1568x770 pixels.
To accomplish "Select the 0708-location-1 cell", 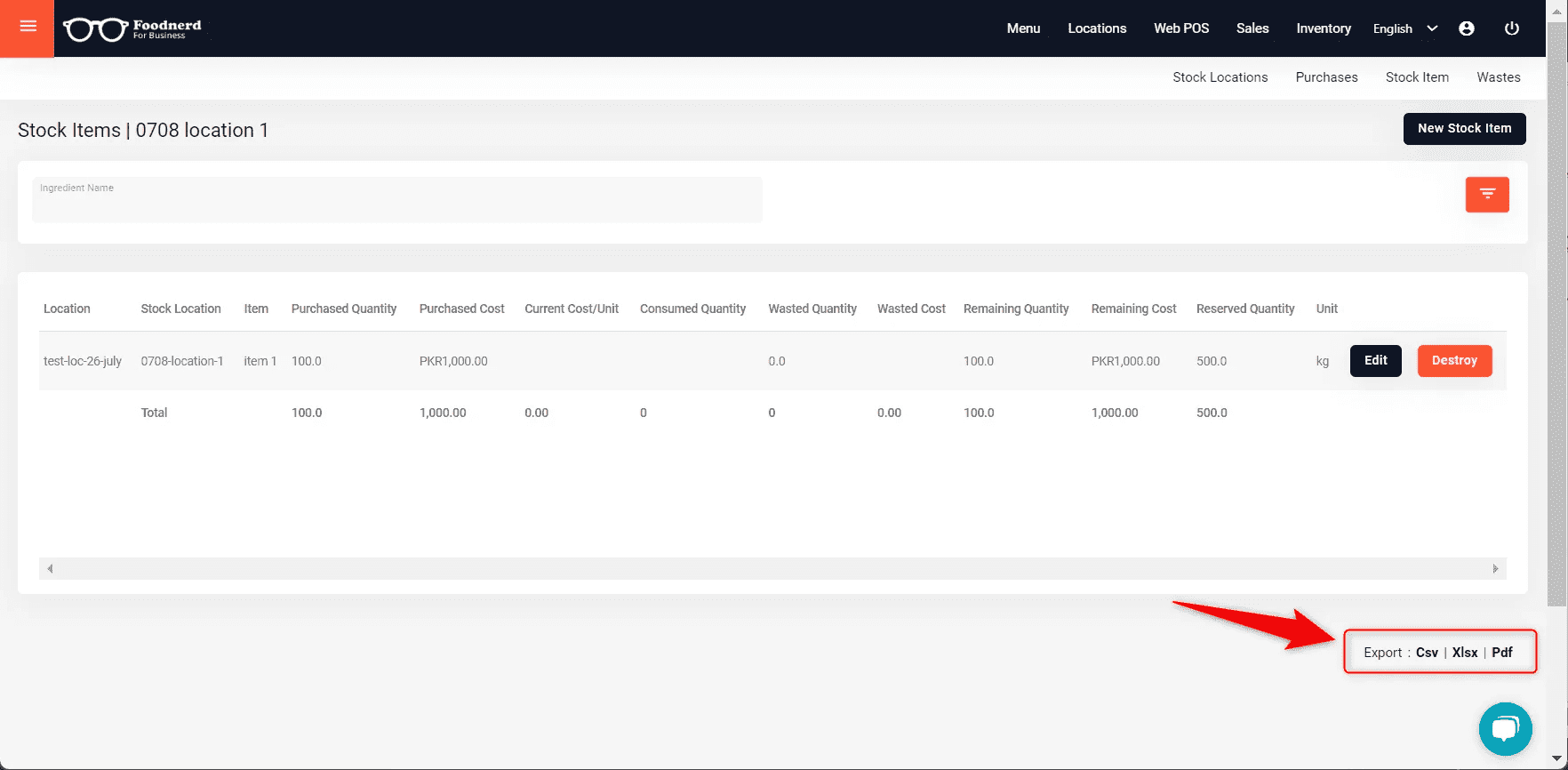I will pyautogui.click(x=182, y=361).
